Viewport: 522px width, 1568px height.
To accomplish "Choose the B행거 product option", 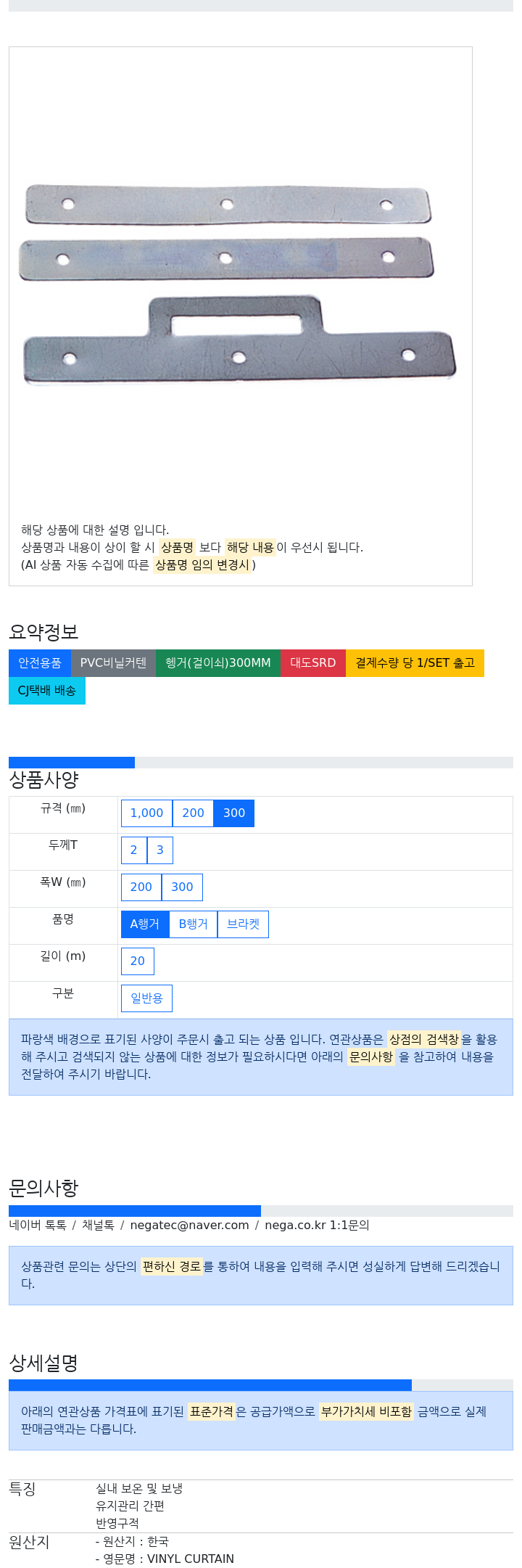I will pyautogui.click(x=193, y=924).
